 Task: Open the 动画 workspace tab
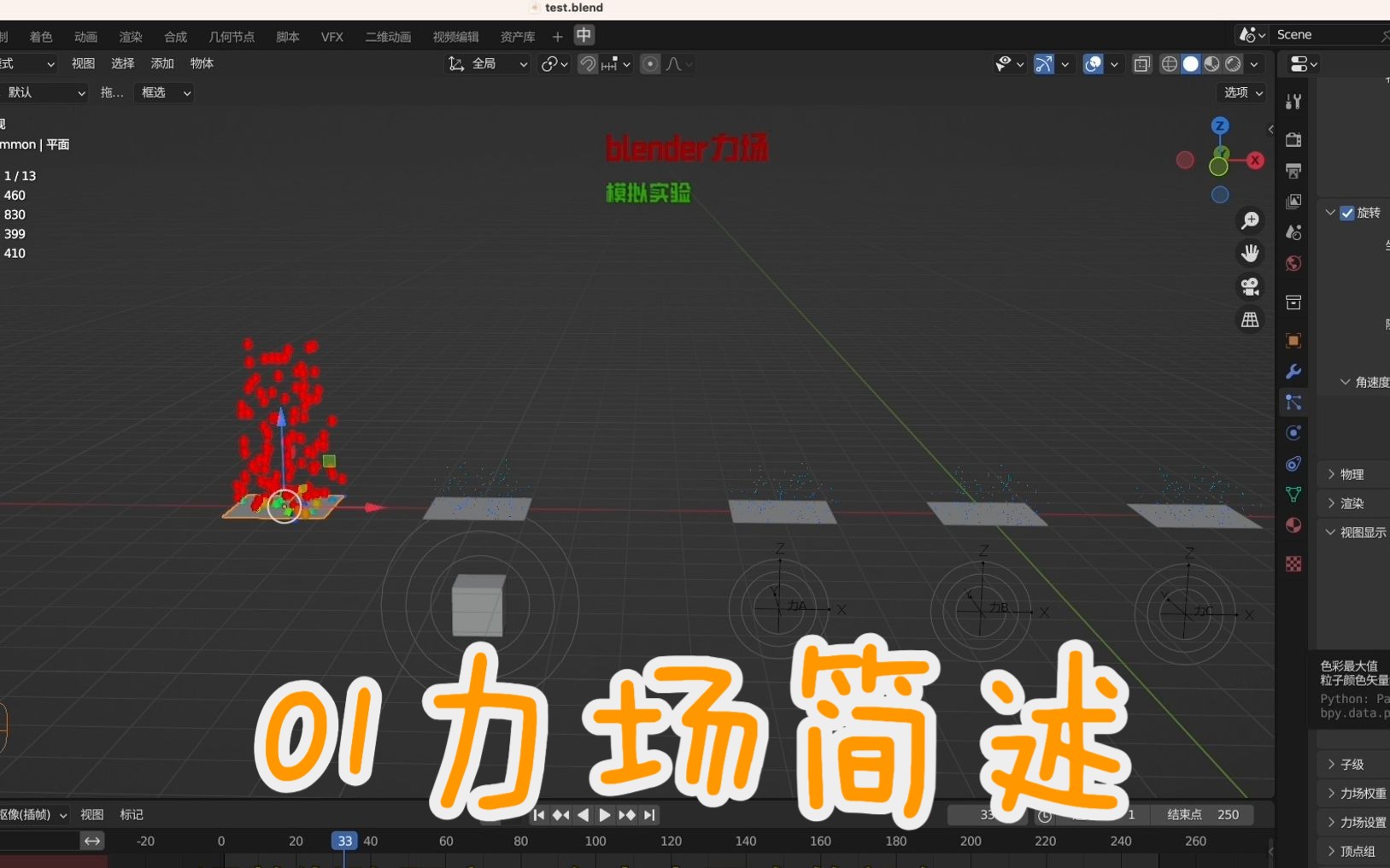[85, 37]
